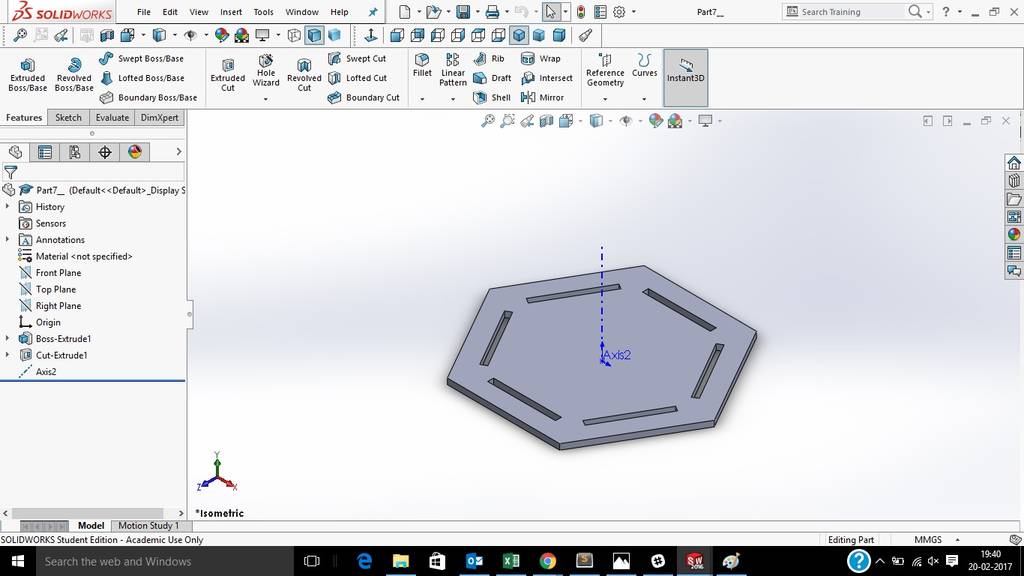Open the Curves tool
This screenshot has width=1024, height=576.
[644, 65]
